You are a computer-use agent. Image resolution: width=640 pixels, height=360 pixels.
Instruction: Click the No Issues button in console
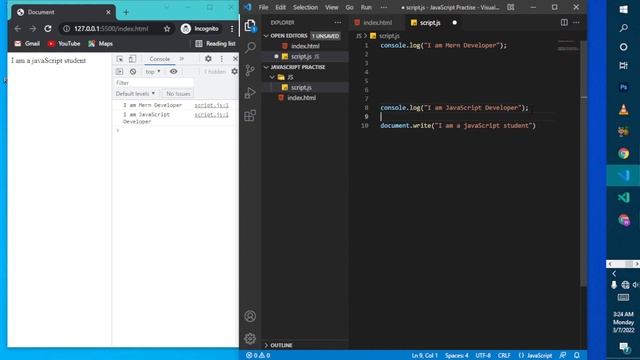(x=178, y=93)
